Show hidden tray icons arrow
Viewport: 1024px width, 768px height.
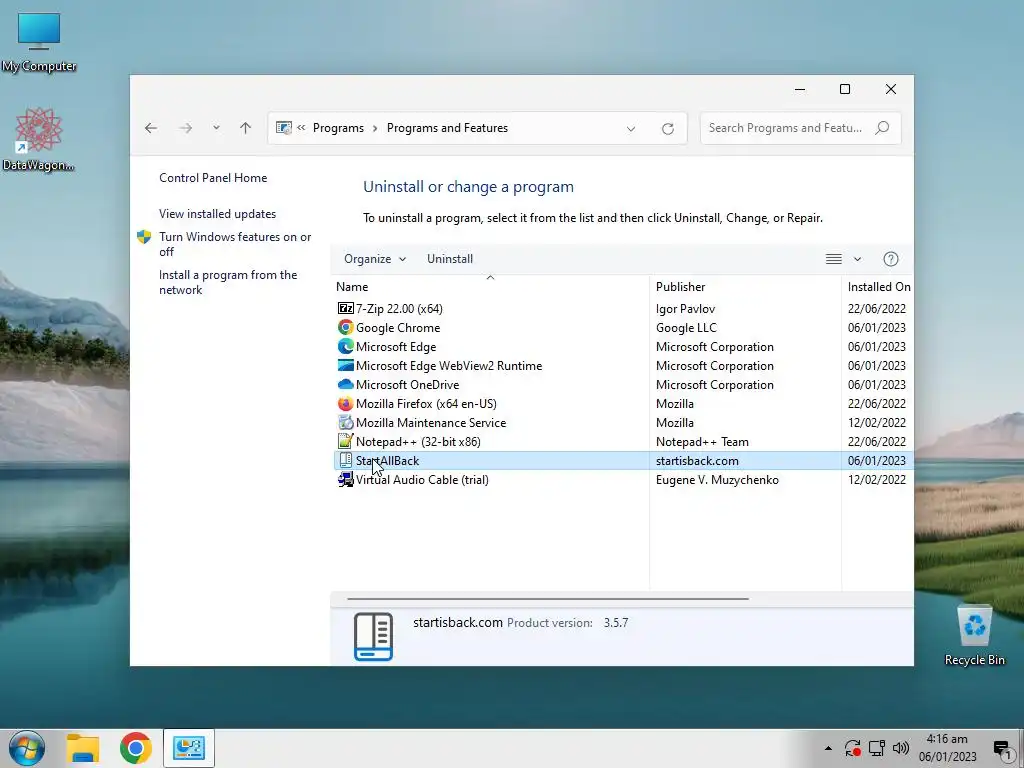click(x=828, y=748)
